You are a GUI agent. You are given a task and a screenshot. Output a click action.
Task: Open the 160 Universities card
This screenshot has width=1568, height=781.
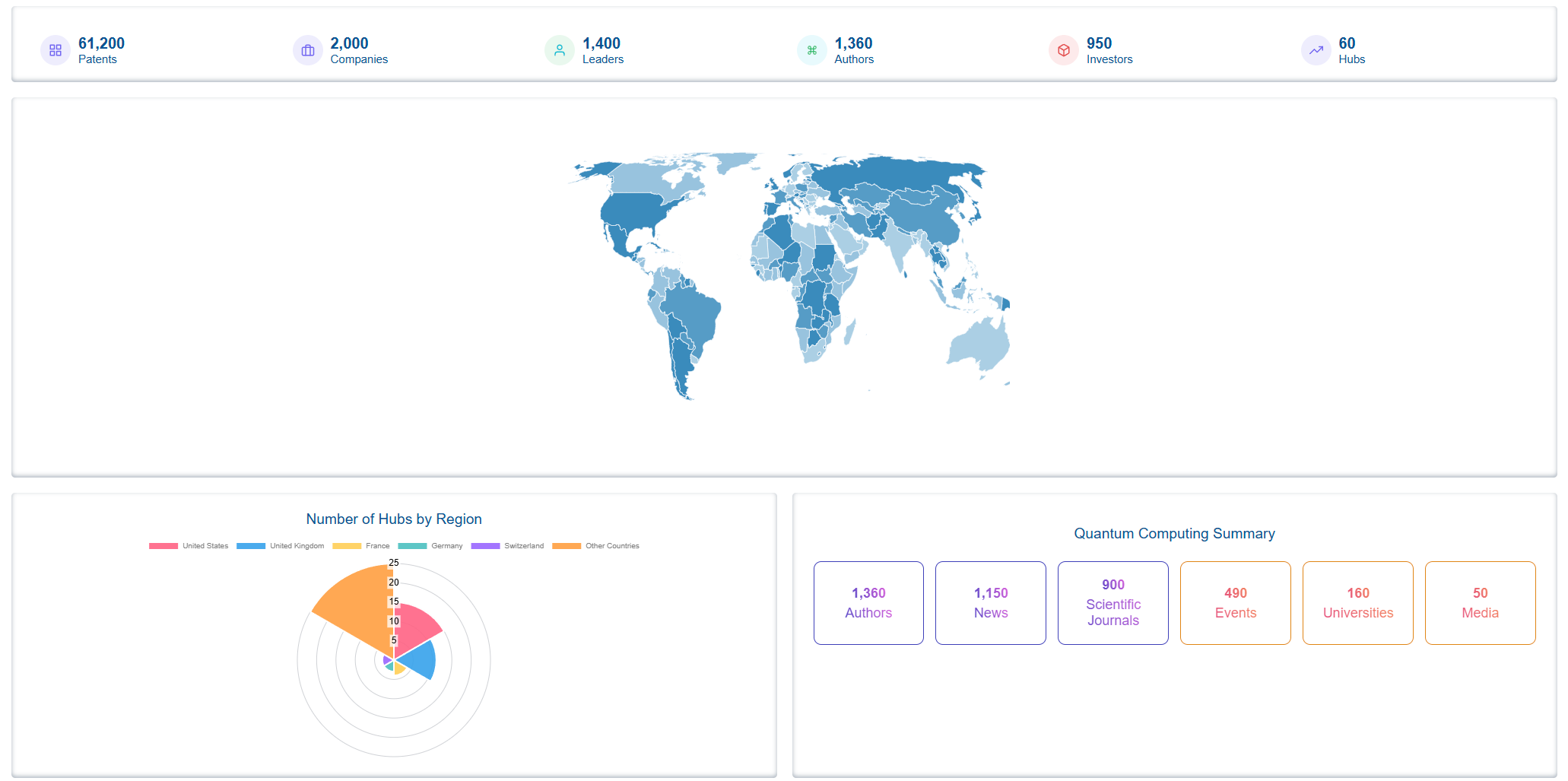[1358, 603]
